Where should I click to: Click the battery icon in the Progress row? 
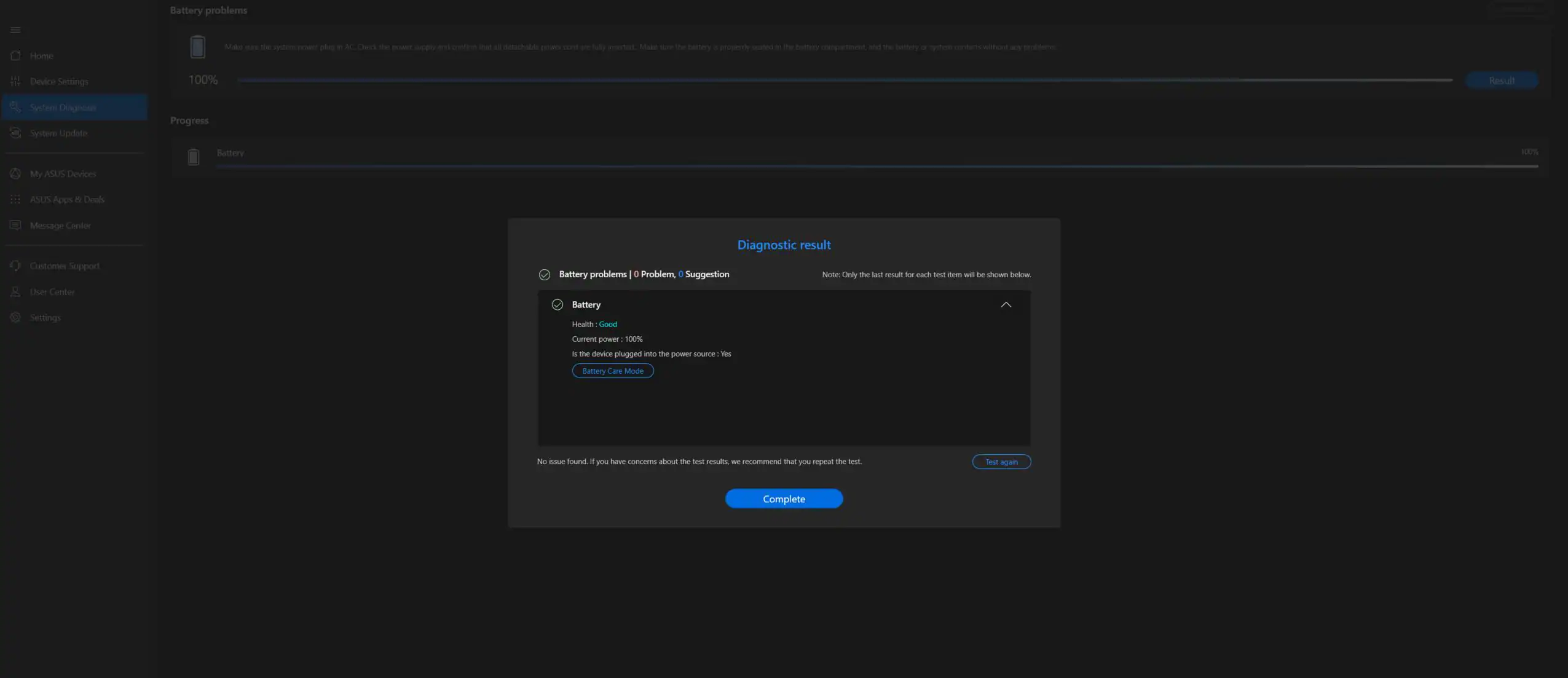[193, 156]
